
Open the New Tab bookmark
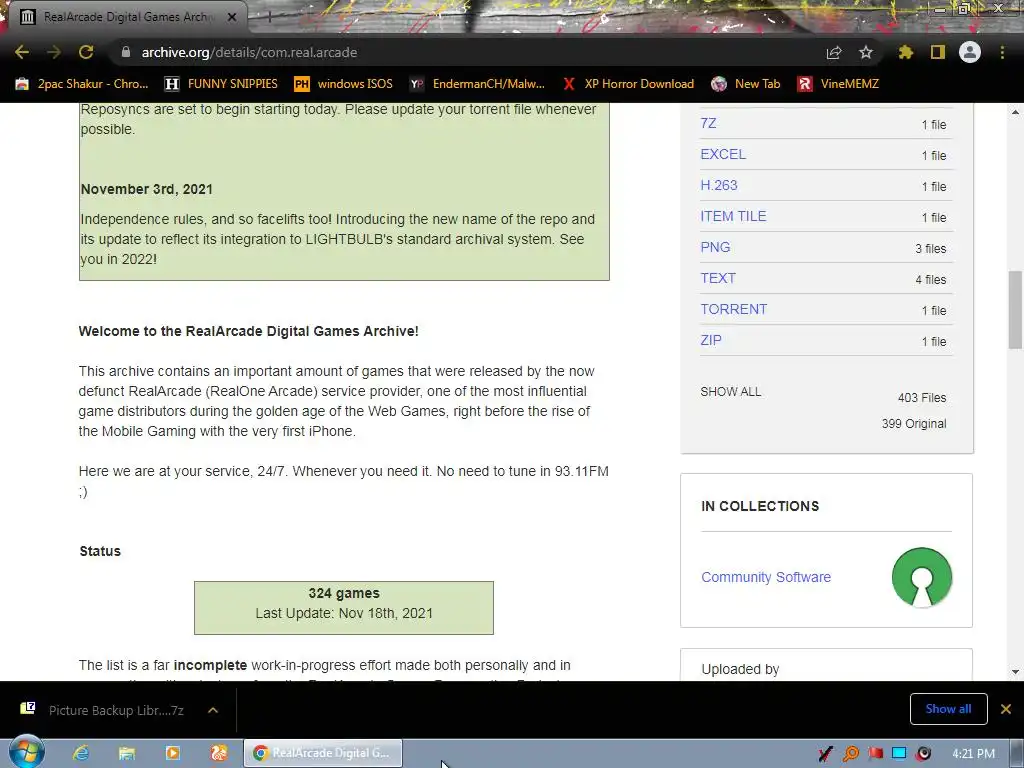tap(745, 84)
